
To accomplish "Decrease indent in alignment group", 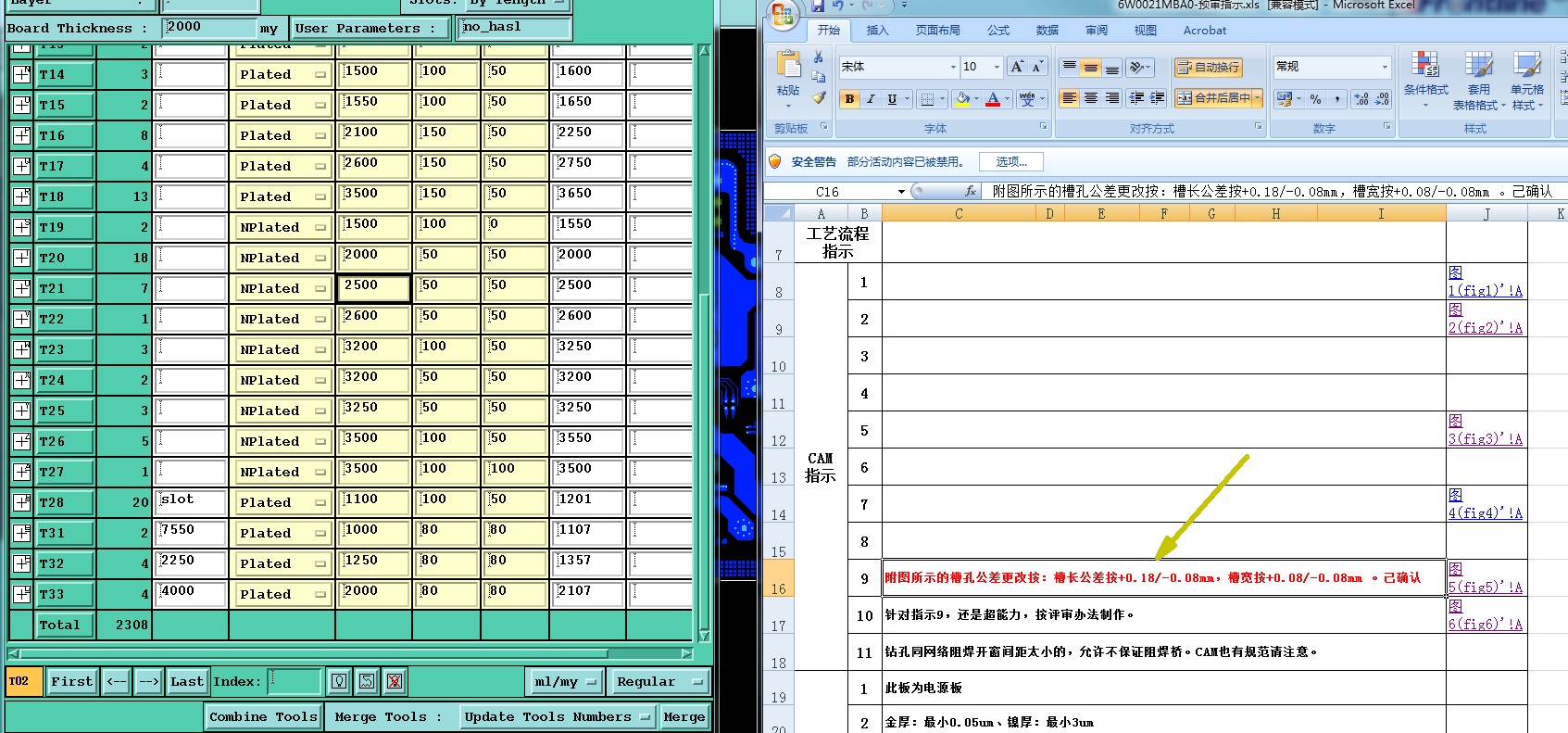I will [x=1136, y=98].
